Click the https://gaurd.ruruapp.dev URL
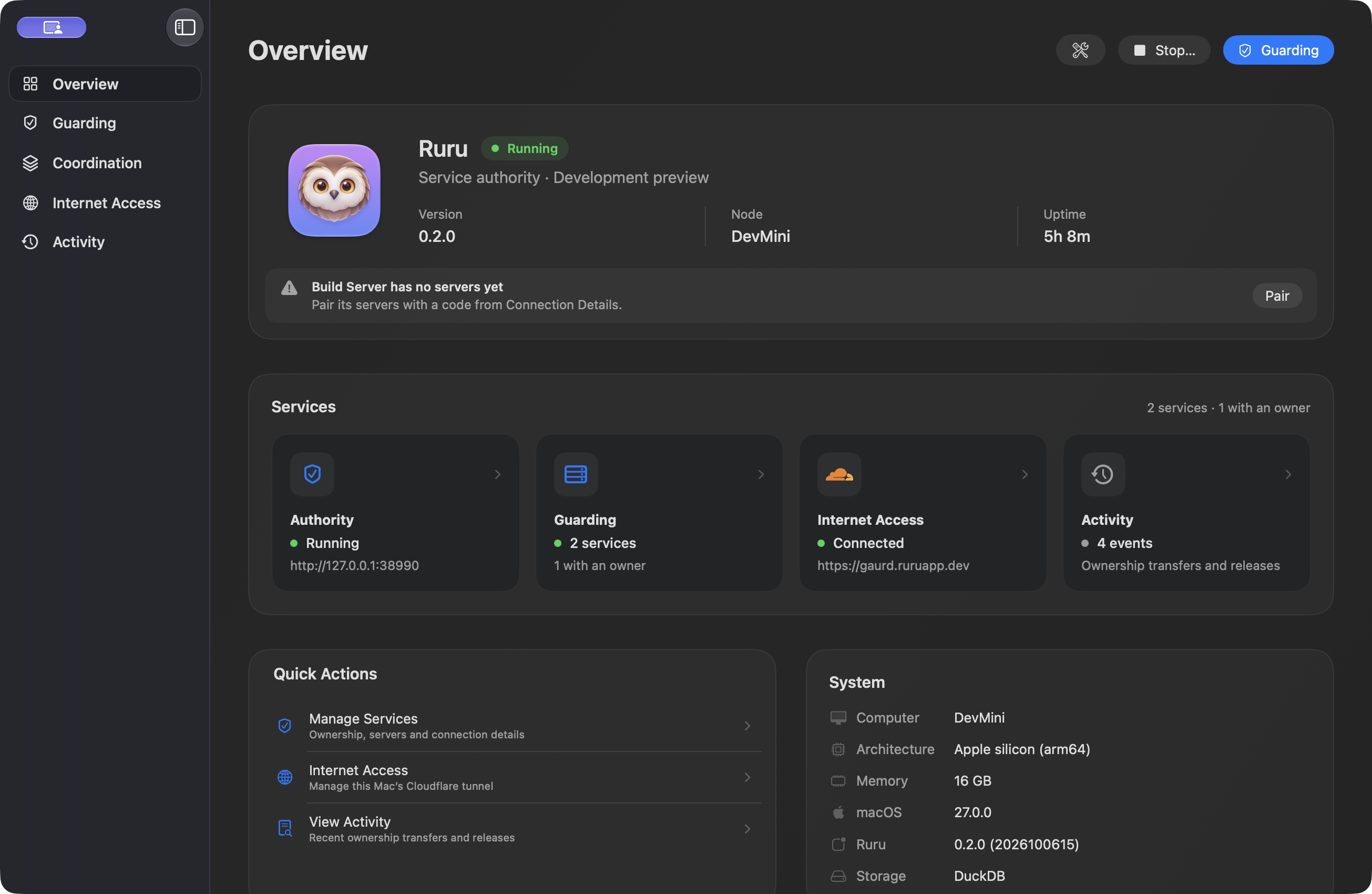The height and width of the screenshot is (894, 1372). tap(893, 565)
